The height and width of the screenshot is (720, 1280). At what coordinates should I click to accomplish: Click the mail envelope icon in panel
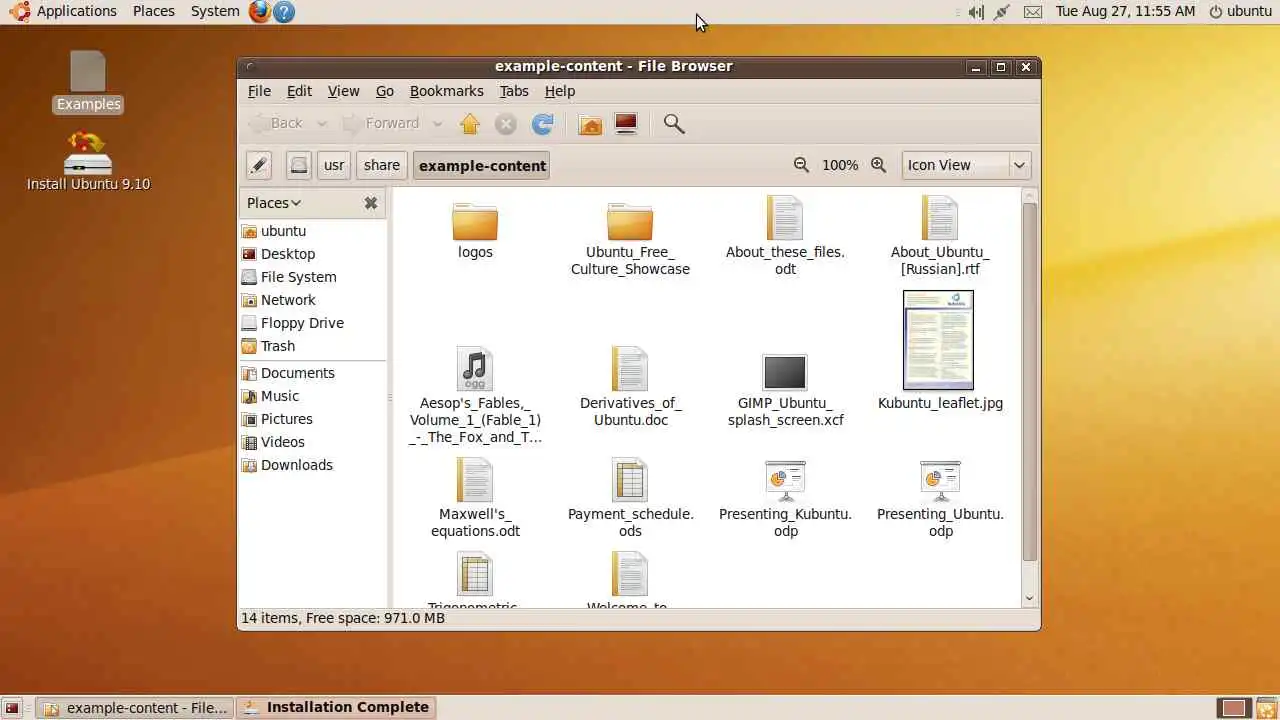pos(1033,12)
